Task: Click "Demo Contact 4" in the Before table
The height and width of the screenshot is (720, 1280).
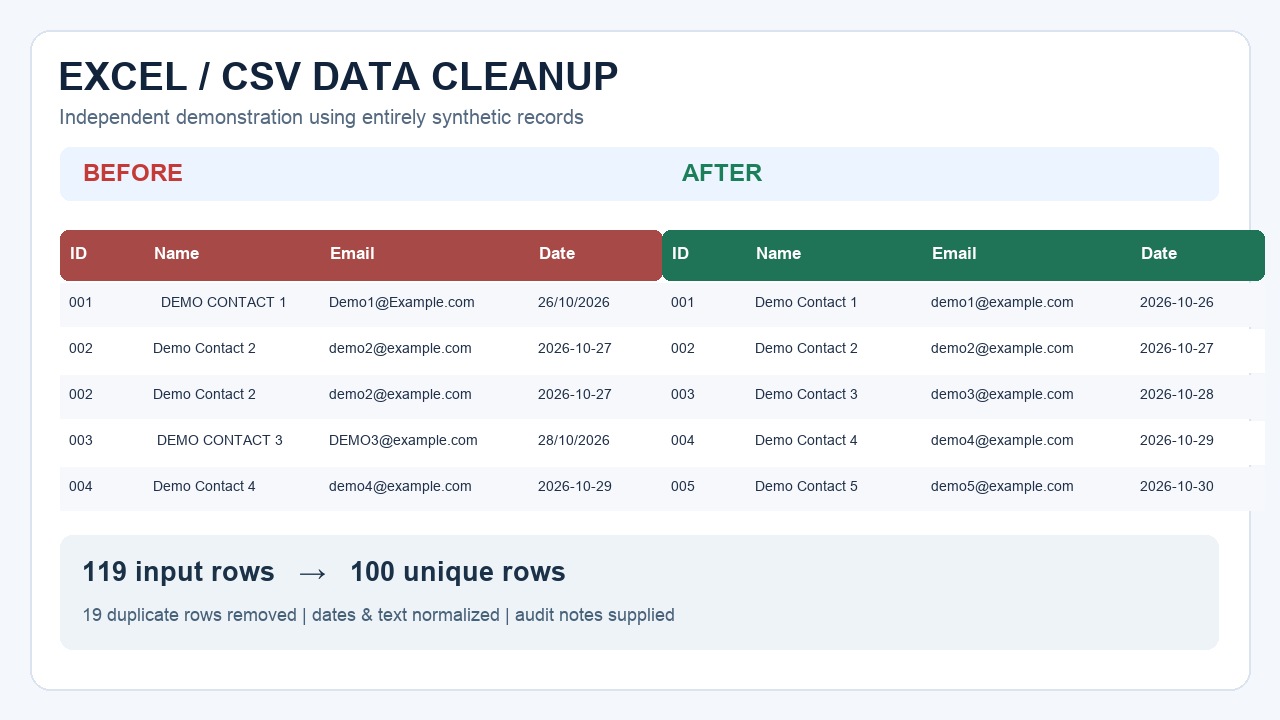Action: point(204,486)
